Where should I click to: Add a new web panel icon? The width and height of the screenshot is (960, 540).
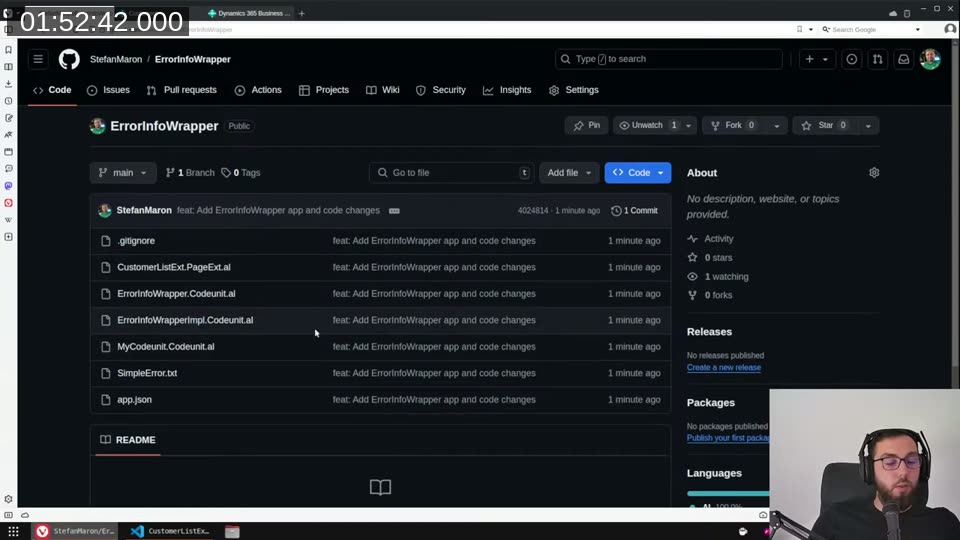point(9,237)
